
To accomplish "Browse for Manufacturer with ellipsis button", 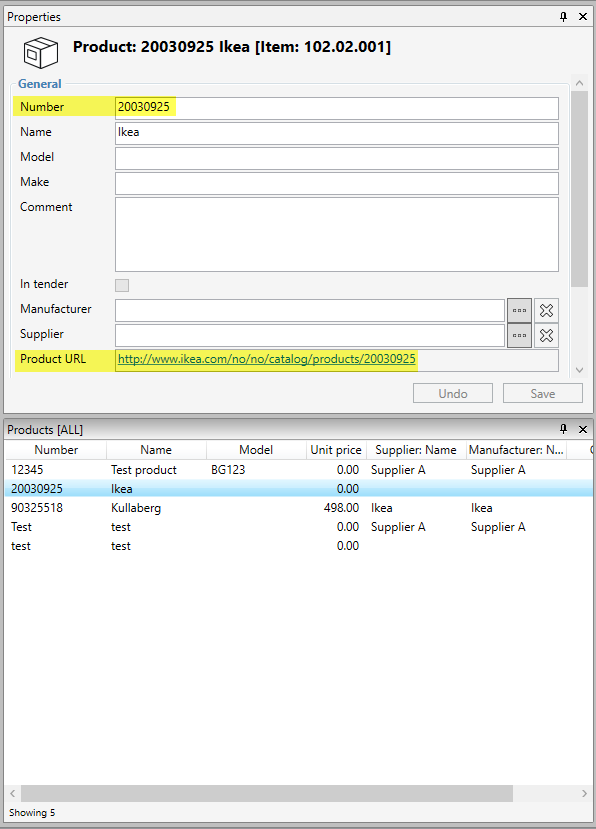I will pos(519,310).
